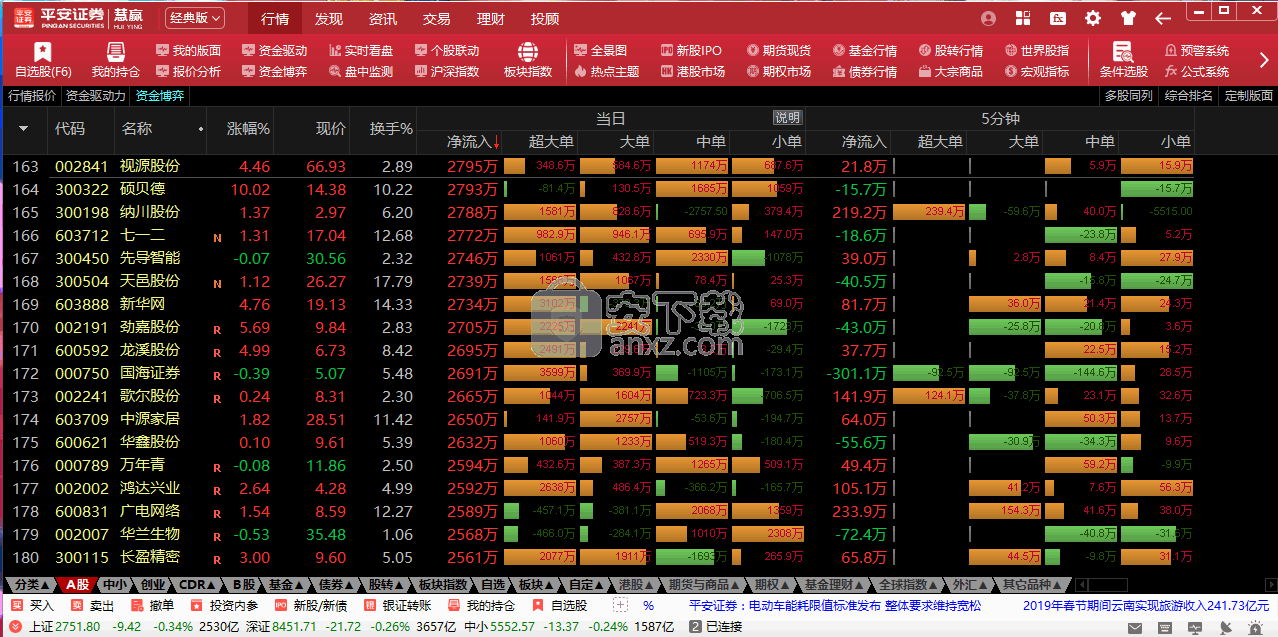1278x637 pixels.
Task: Open 世界股指 toolbar item
Action: coord(1036,50)
